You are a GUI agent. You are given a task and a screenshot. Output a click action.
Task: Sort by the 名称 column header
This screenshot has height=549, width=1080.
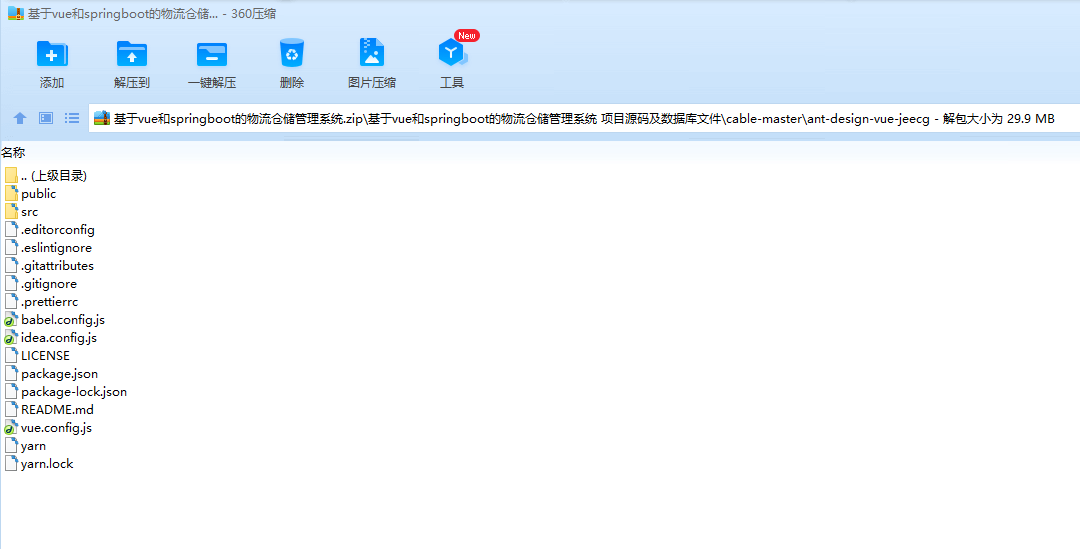pyautogui.click(x=13, y=152)
